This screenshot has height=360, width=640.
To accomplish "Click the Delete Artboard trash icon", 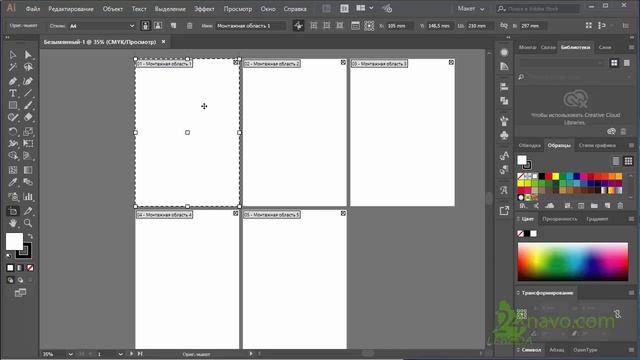I will (189, 26).
